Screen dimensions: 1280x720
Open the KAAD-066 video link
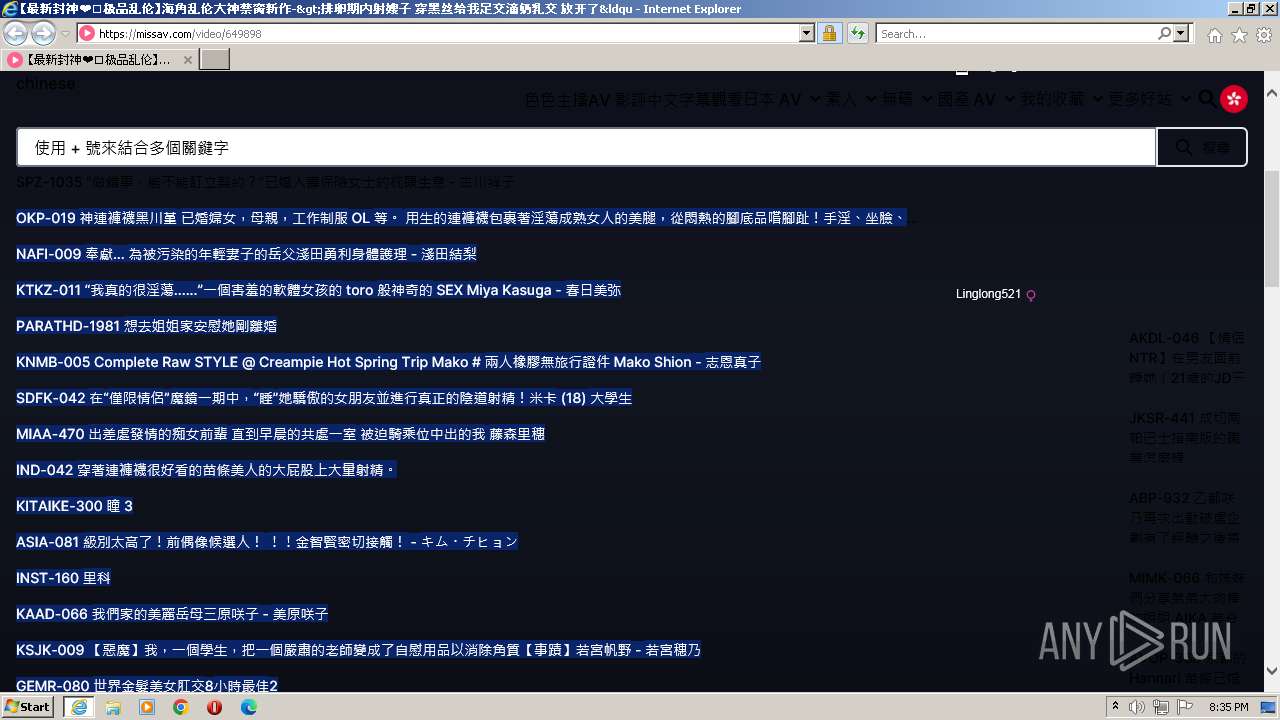(x=172, y=614)
